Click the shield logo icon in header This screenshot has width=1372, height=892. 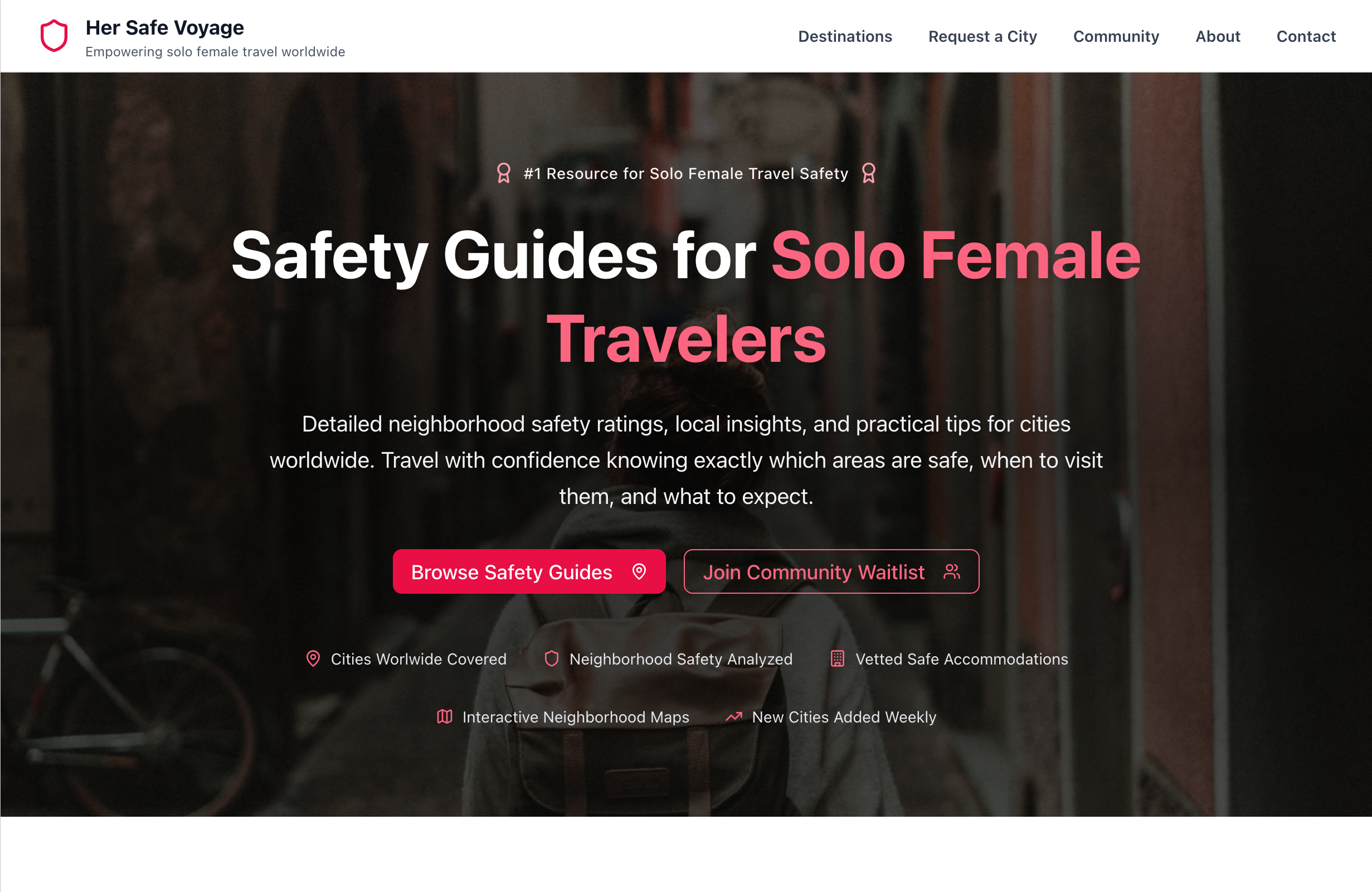53,36
